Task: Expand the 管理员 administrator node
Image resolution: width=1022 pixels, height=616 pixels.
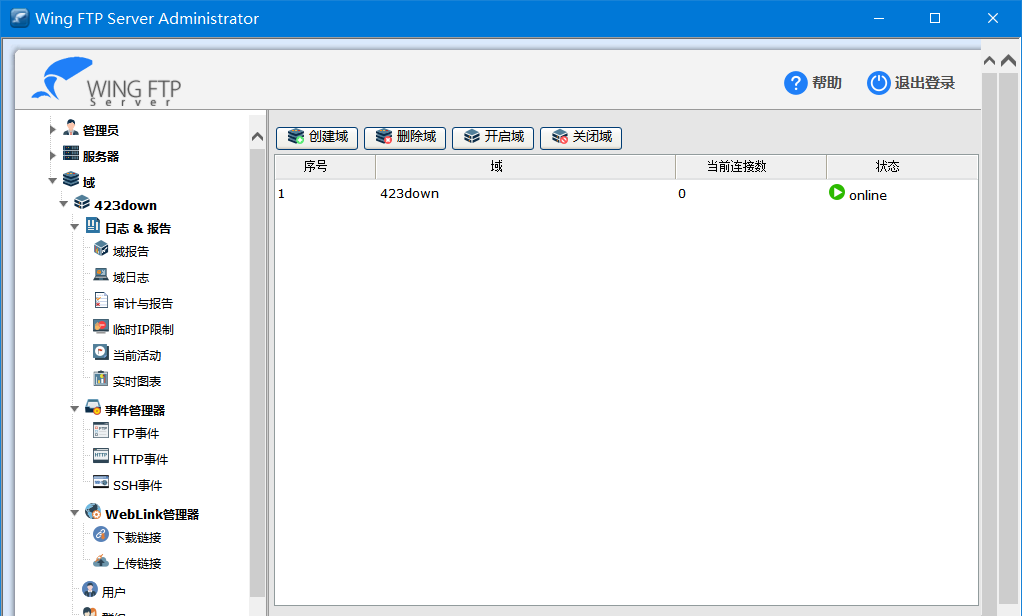Action: (53, 130)
